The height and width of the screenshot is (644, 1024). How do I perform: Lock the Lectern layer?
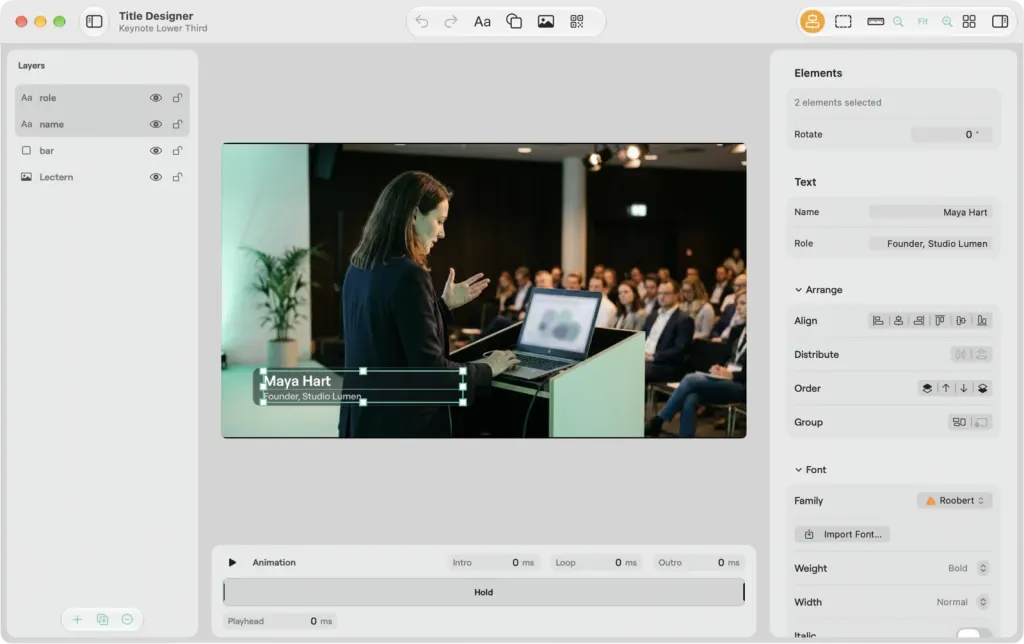[x=177, y=177]
